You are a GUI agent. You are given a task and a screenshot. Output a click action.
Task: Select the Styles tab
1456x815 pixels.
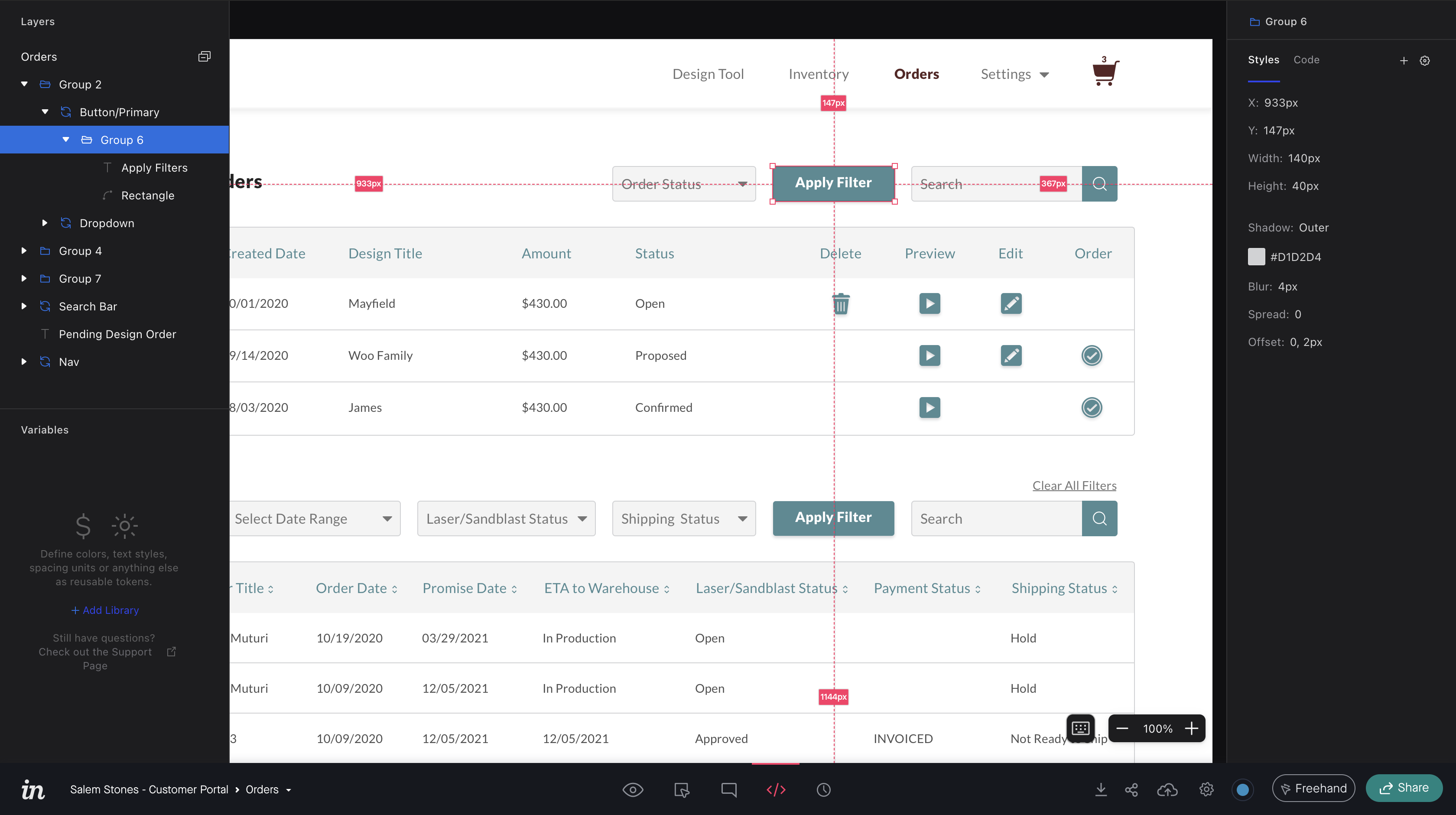click(1263, 60)
